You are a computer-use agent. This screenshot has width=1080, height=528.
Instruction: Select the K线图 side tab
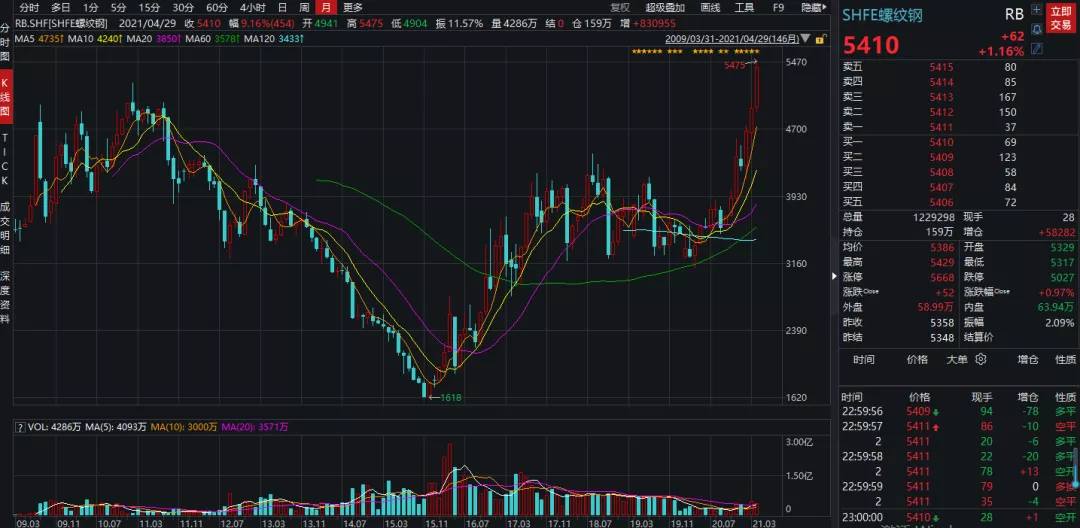pos(6,94)
